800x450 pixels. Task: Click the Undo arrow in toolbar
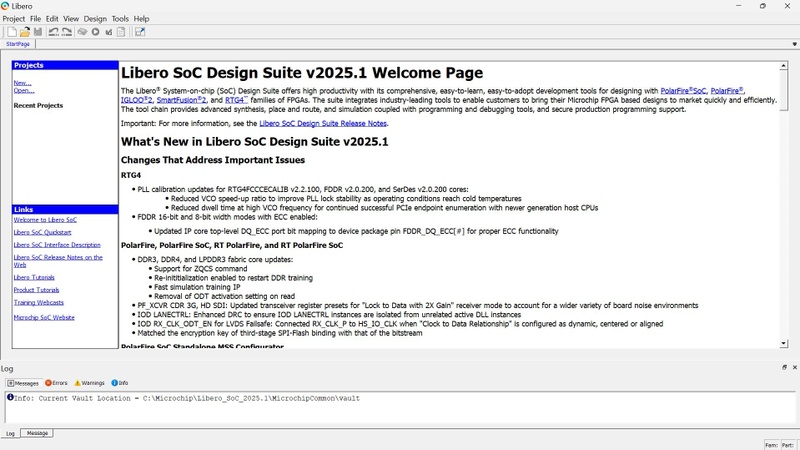pyautogui.click(x=53, y=32)
